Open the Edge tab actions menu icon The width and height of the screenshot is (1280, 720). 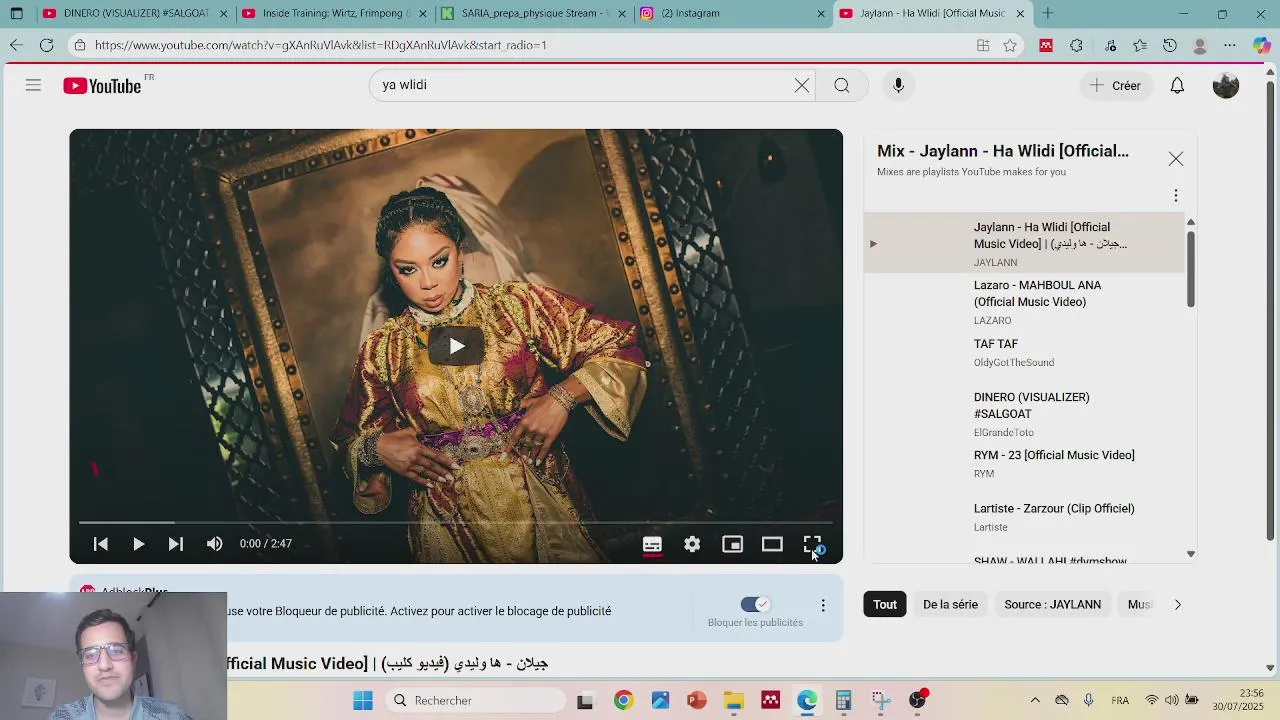click(x=16, y=14)
